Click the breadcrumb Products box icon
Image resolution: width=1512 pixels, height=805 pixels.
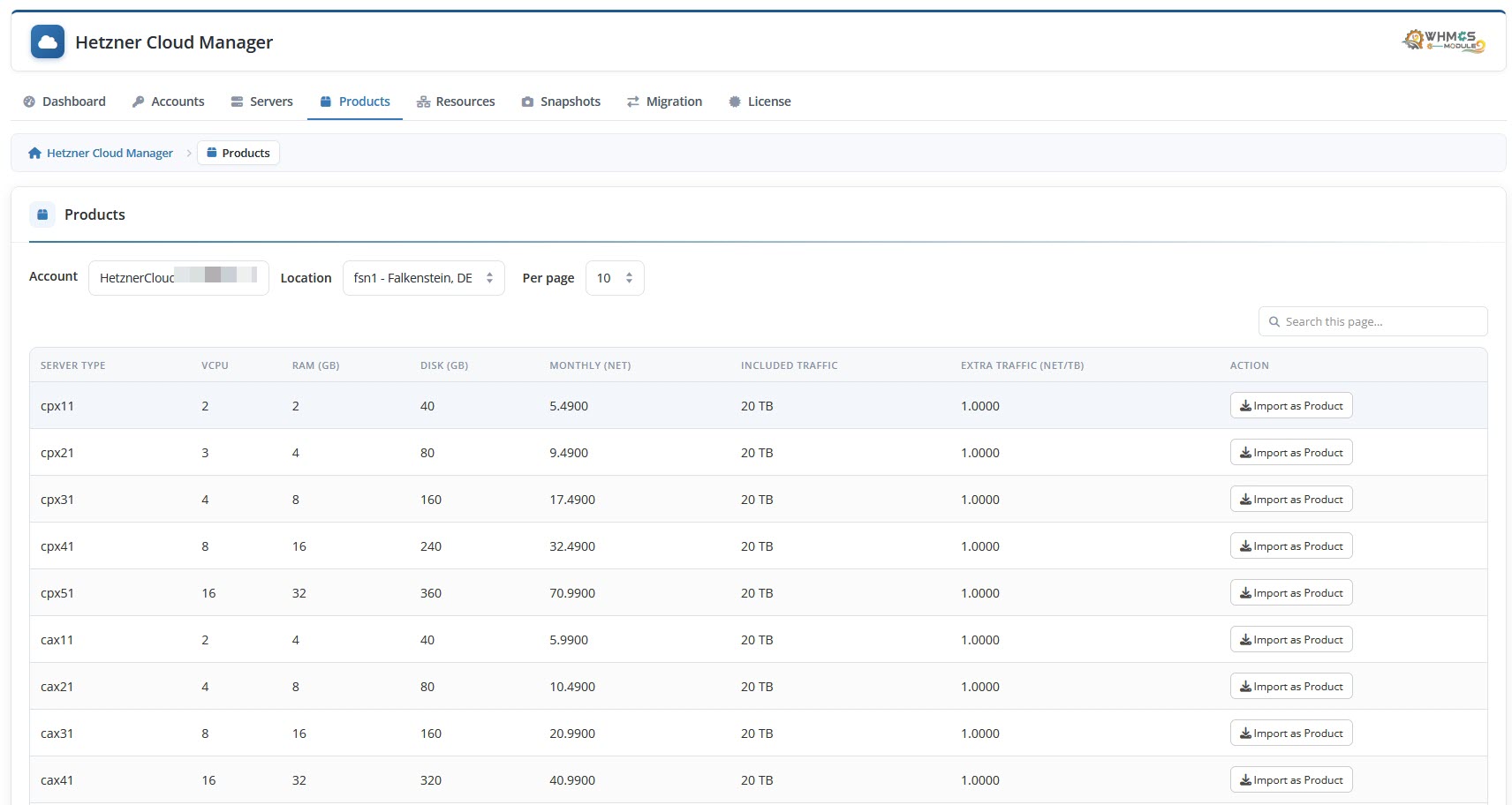coord(212,153)
